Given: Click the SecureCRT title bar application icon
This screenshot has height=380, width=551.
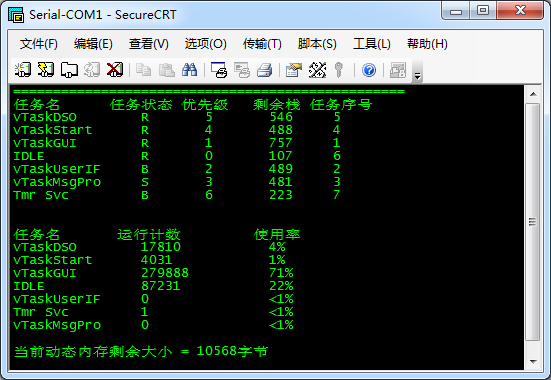Looking at the screenshot, I should coord(16,15).
